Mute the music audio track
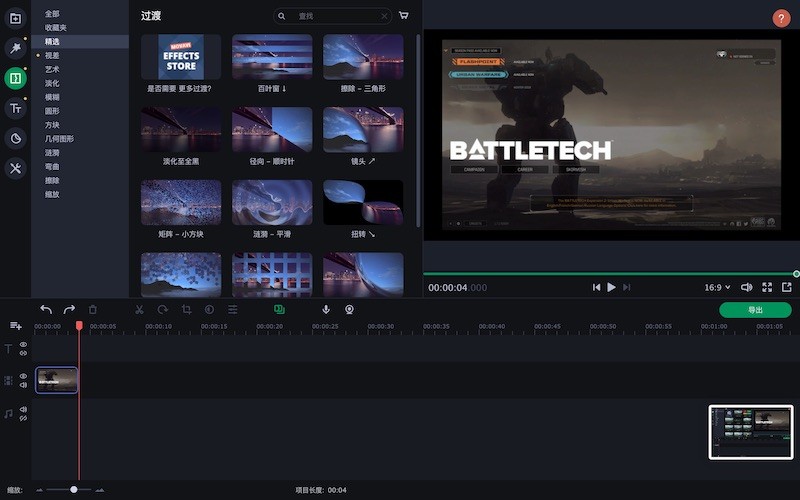Viewport: 800px width, 500px height. tap(23, 409)
